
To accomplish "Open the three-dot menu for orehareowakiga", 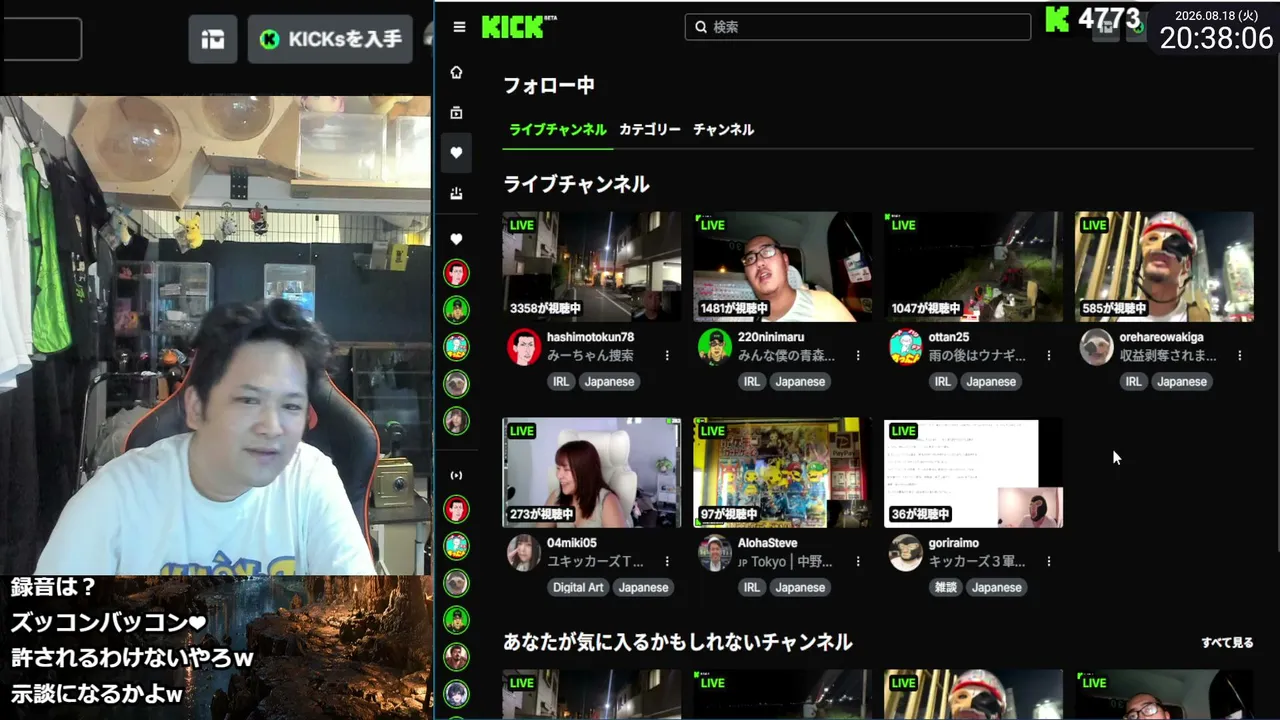I will (1240, 355).
